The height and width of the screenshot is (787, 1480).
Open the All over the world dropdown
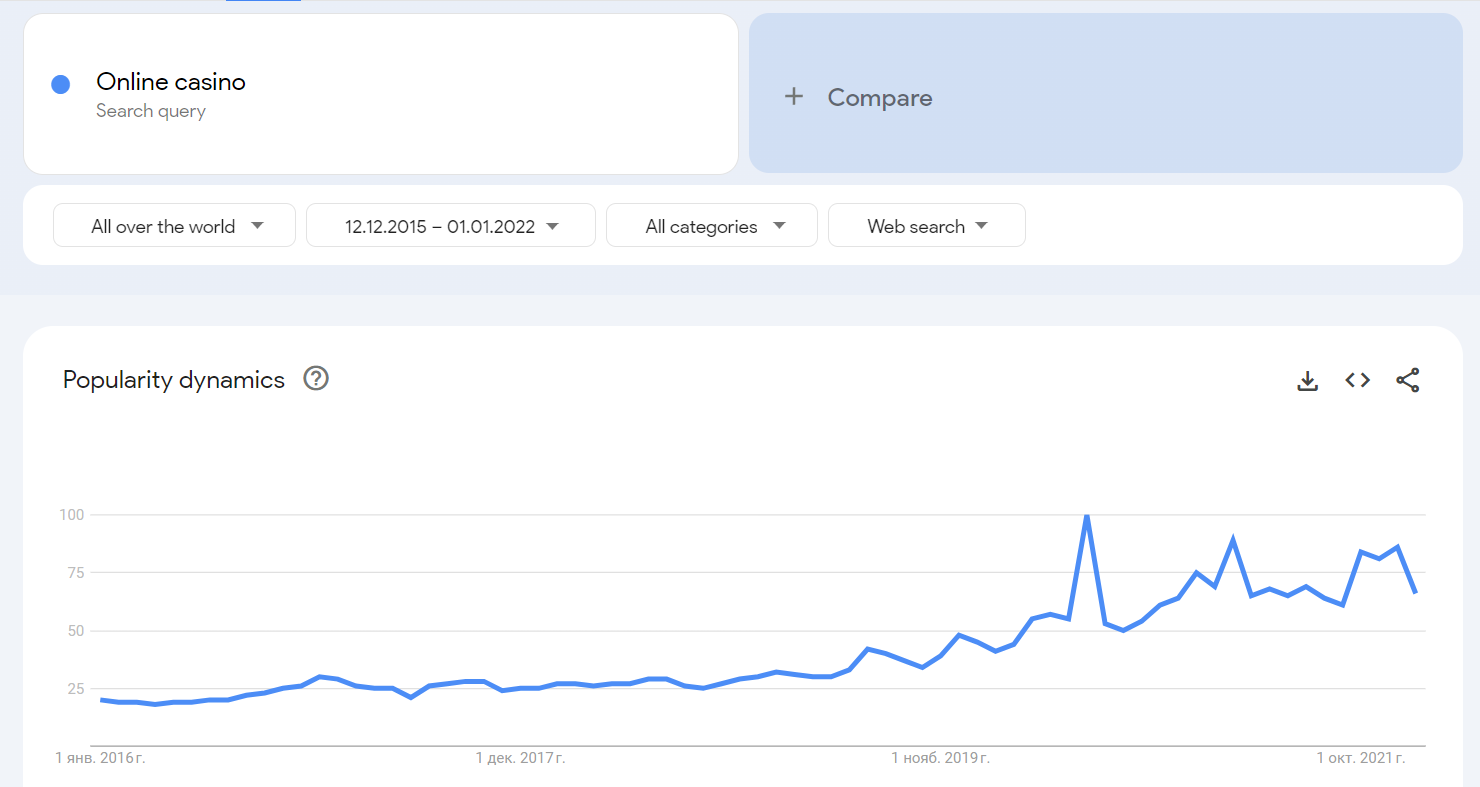(174, 225)
